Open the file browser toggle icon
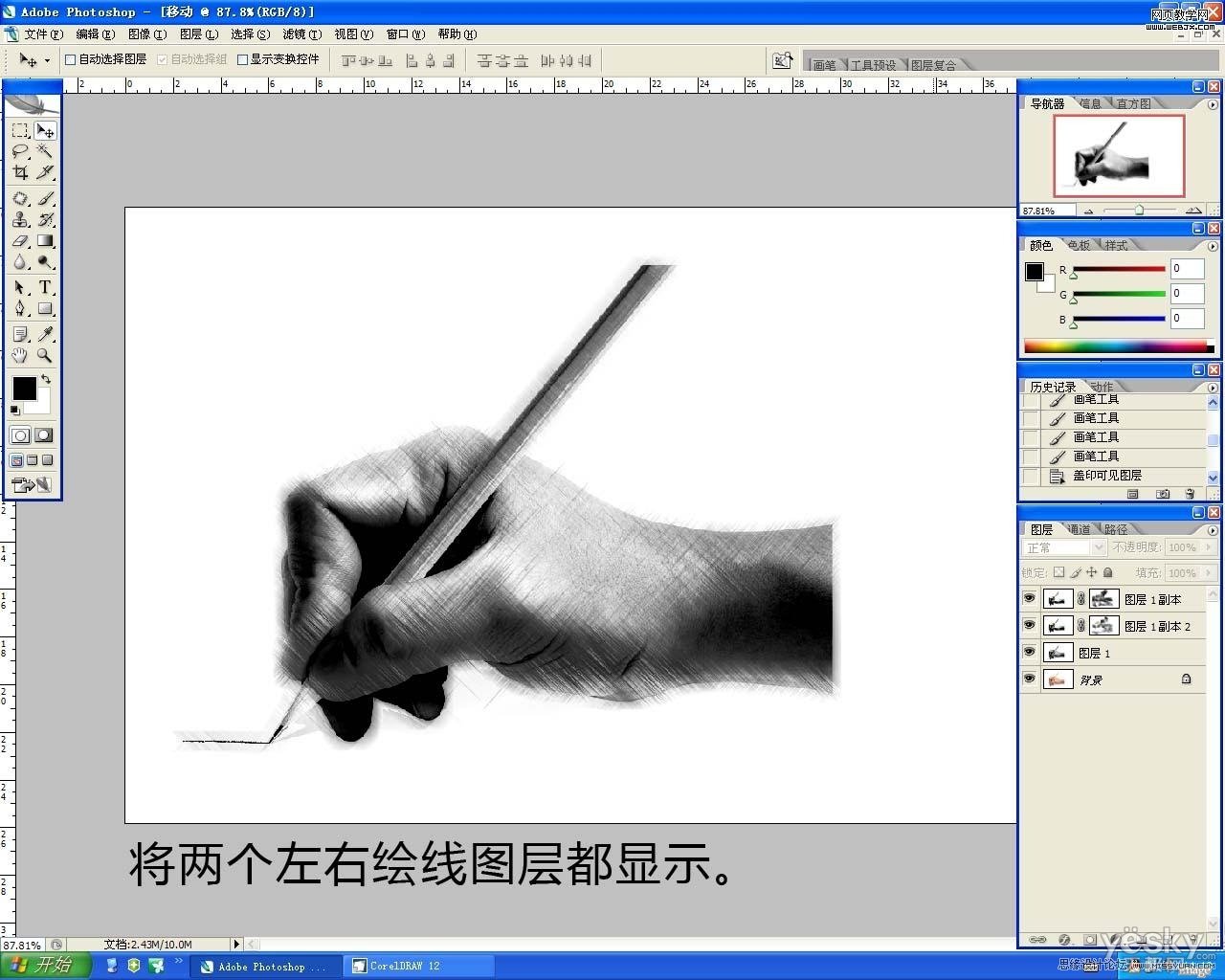 tap(783, 60)
